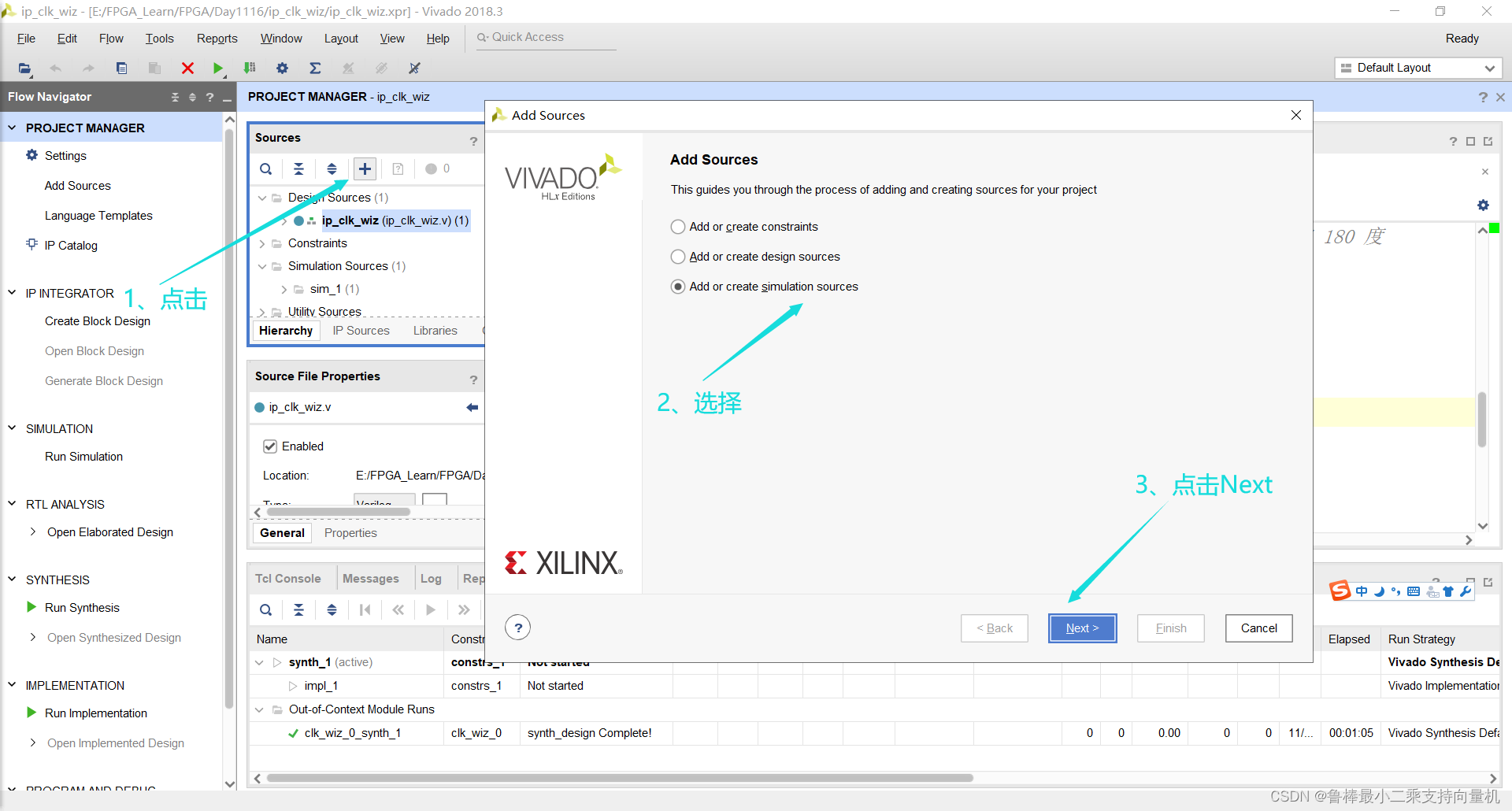Open the Flow menu
1512x811 pixels.
click(111, 39)
